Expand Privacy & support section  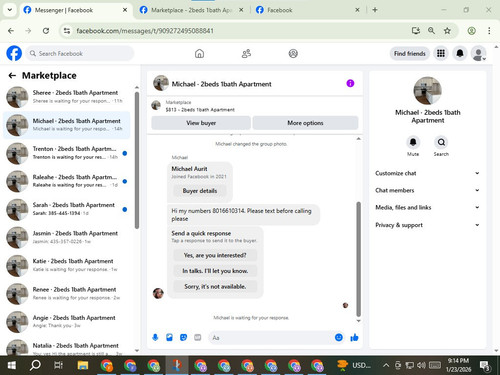click(x=427, y=225)
